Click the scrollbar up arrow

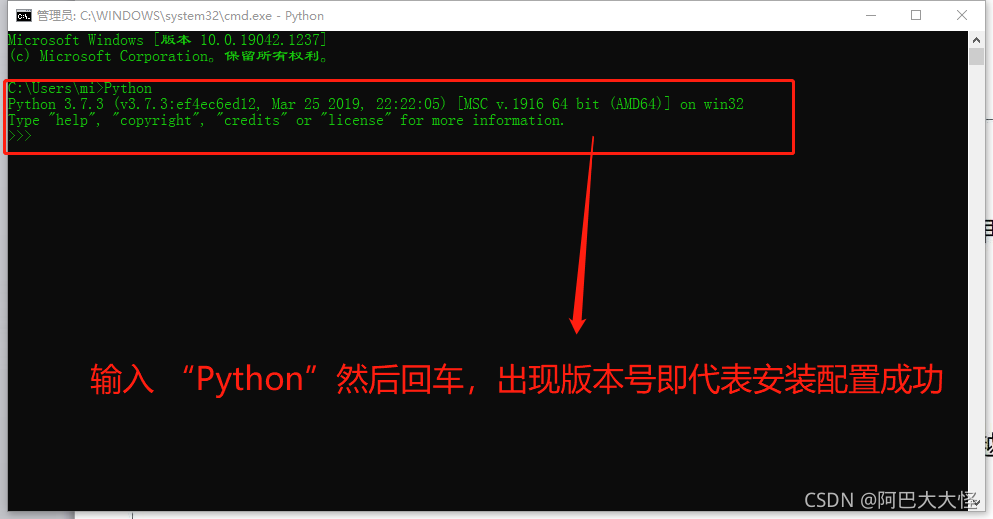(x=976, y=39)
